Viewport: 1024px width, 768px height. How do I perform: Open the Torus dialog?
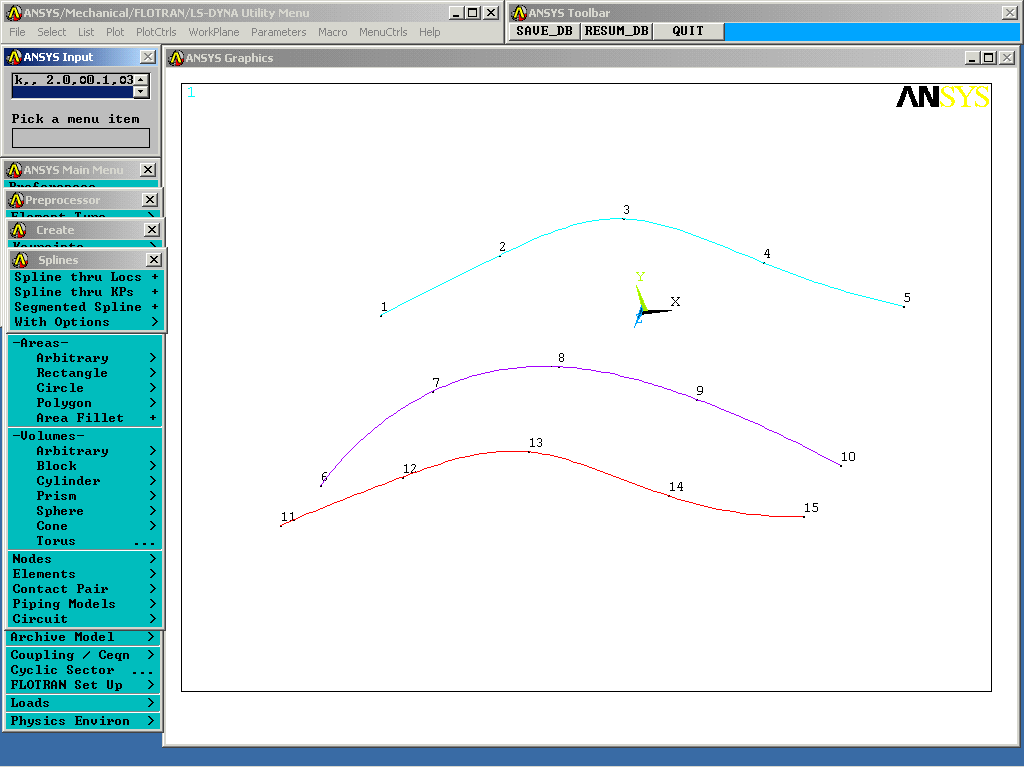point(85,541)
